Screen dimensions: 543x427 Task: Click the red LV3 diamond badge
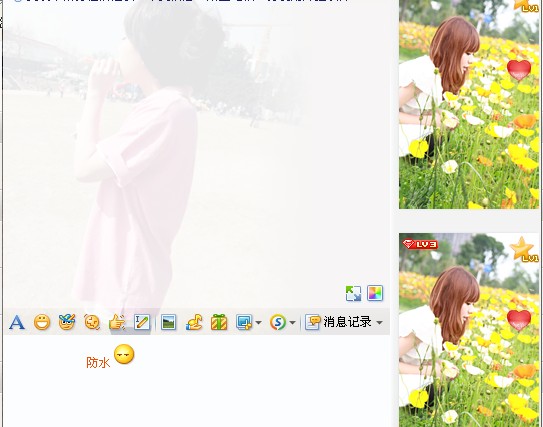420,244
